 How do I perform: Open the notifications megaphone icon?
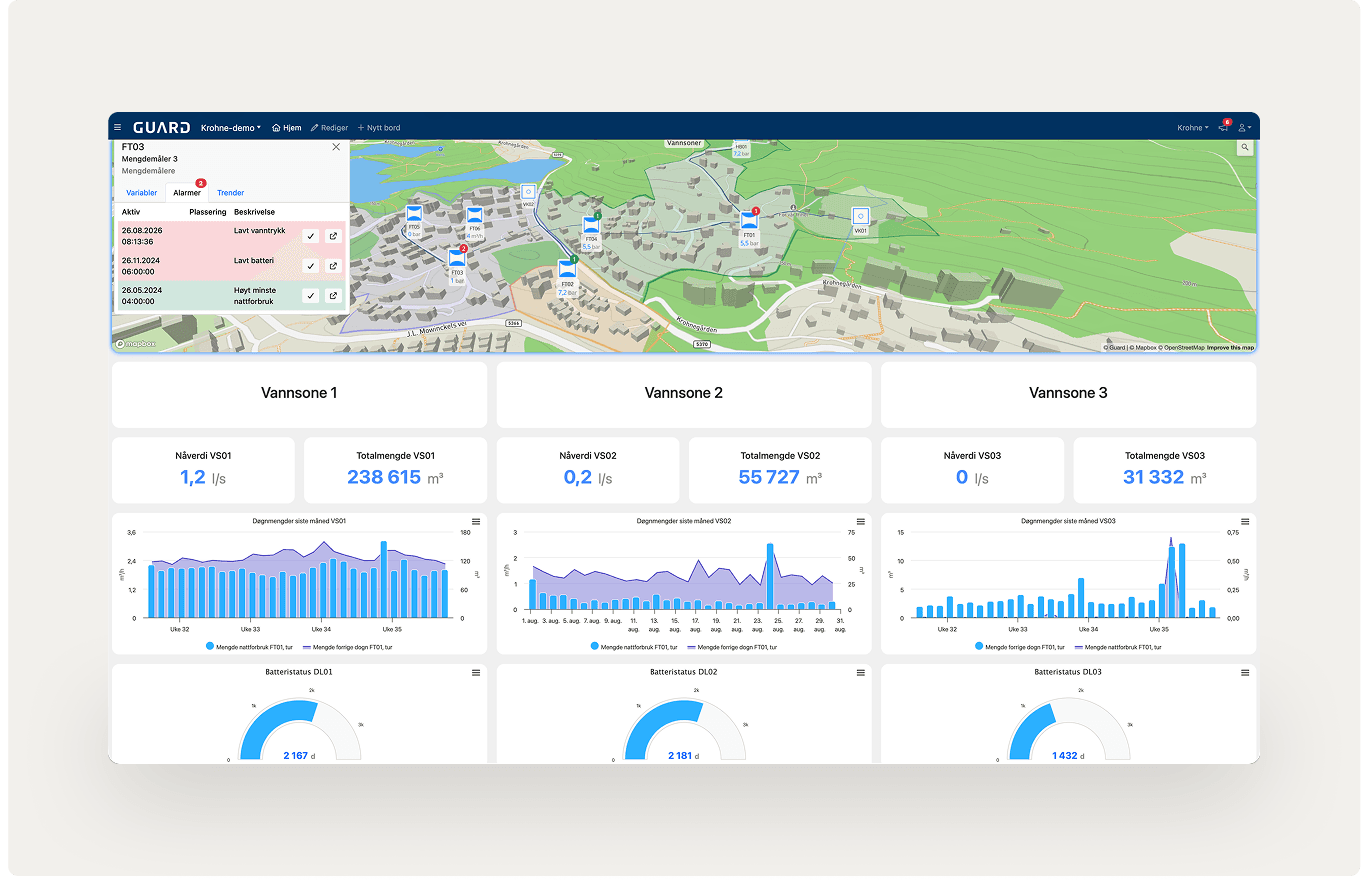1223,128
